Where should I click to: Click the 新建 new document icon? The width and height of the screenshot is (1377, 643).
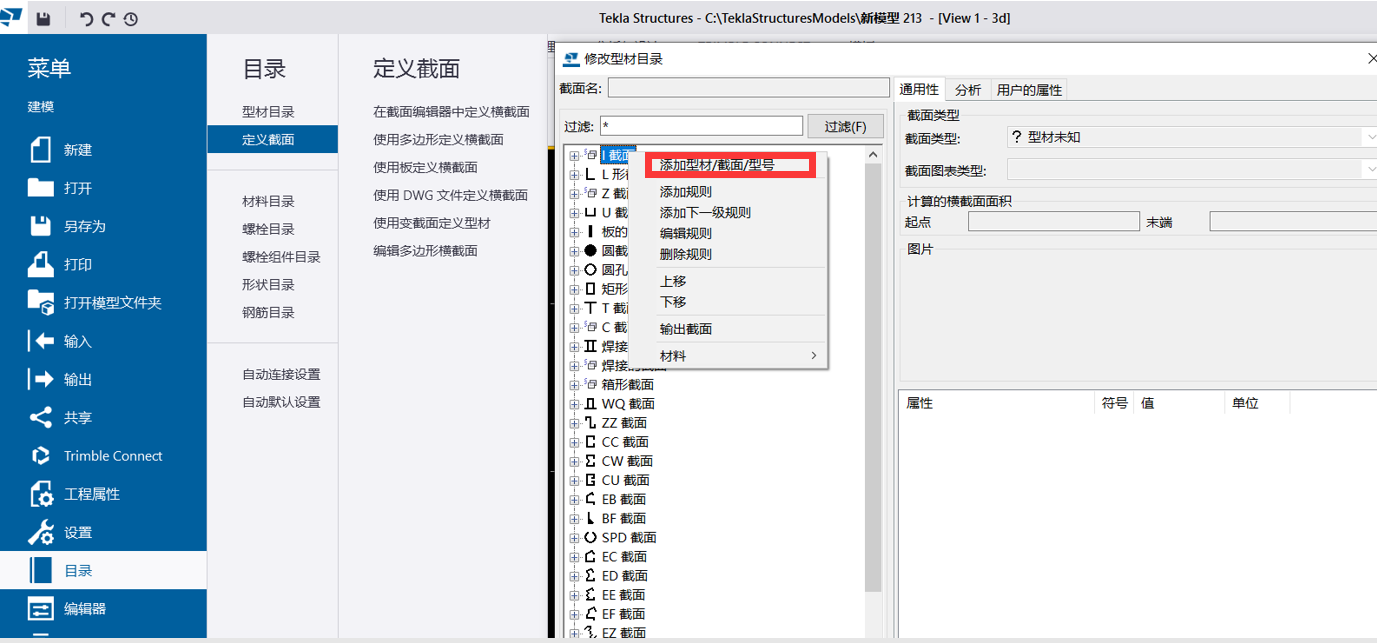[x=41, y=149]
